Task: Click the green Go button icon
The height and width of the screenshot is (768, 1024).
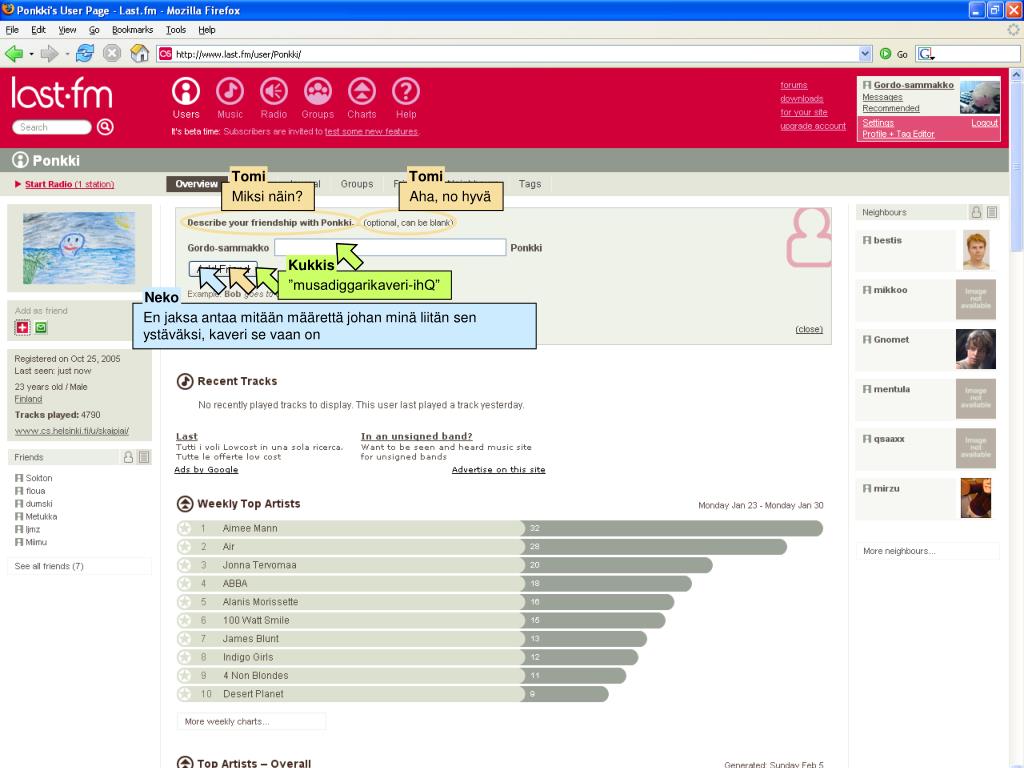Action: 886,54
